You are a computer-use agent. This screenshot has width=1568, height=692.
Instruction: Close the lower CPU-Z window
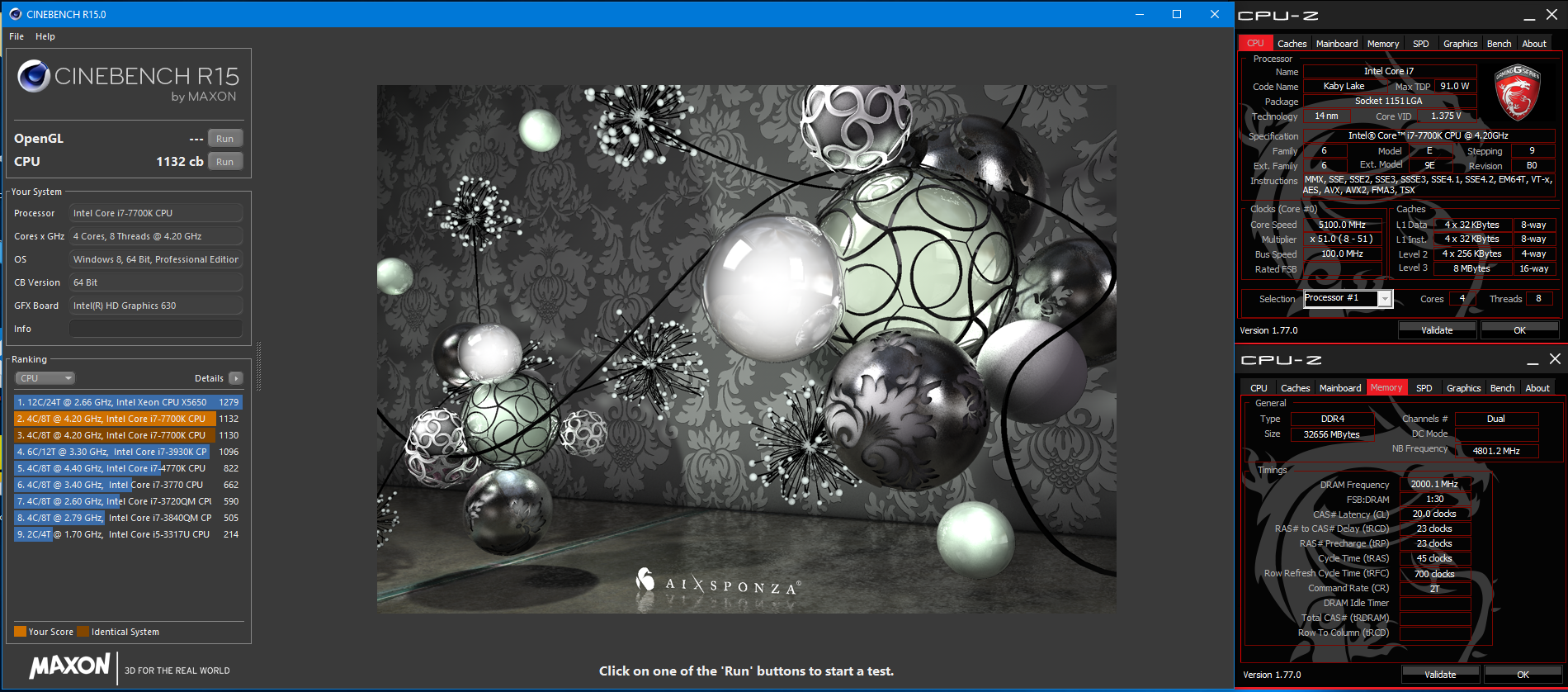[1555, 359]
